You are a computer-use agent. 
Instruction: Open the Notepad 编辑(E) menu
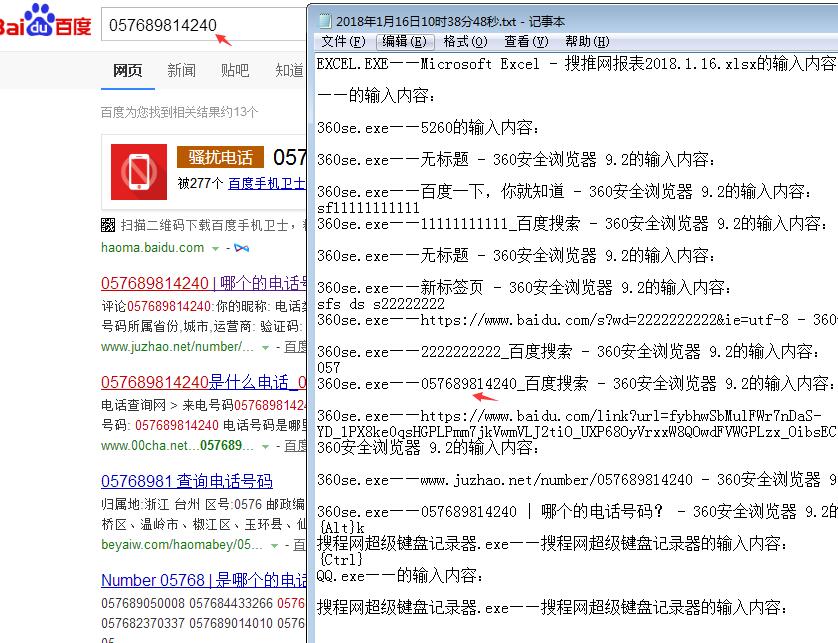pyautogui.click(x=404, y=41)
